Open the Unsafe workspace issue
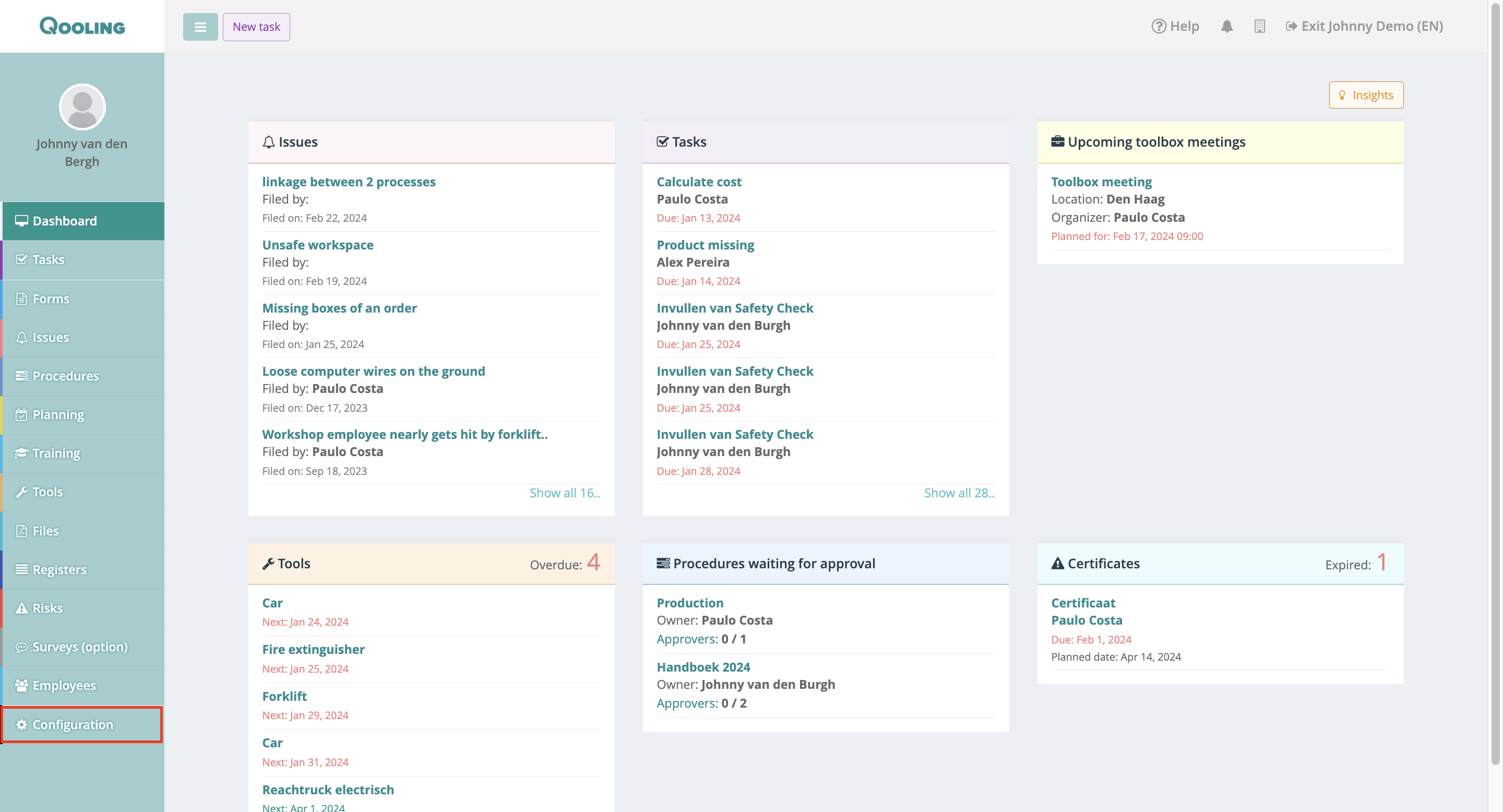Screen dimensions: 1503x812 pos(317,245)
